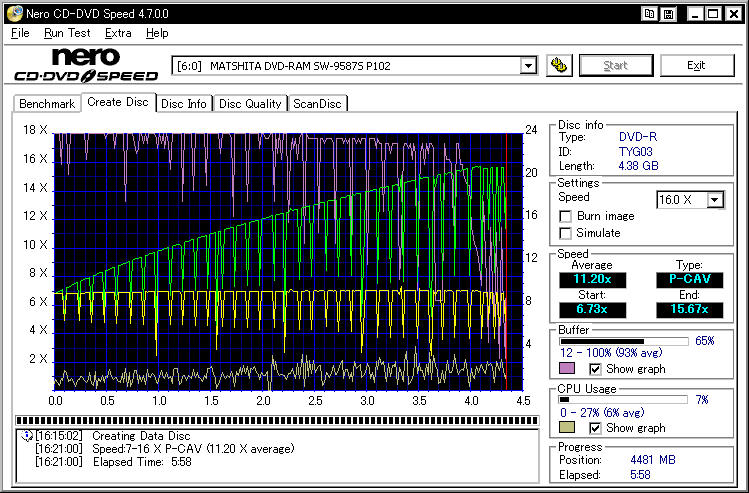Open the MATSHITA DVD-RAM drive dropdown
749x493 pixels.
click(x=528, y=66)
